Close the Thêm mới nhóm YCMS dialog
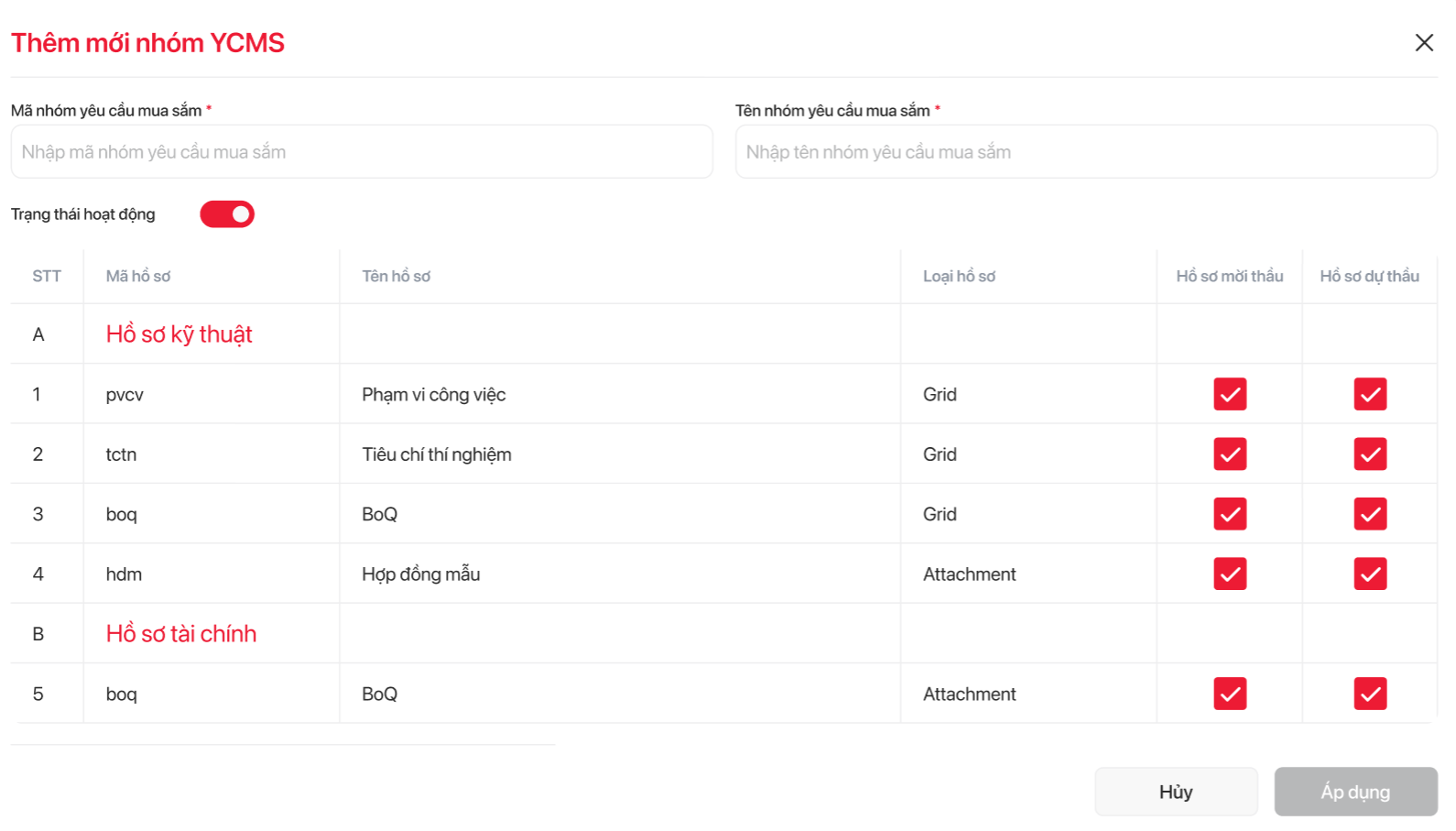Viewport: 1456px width, 831px height. coord(1424,43)
